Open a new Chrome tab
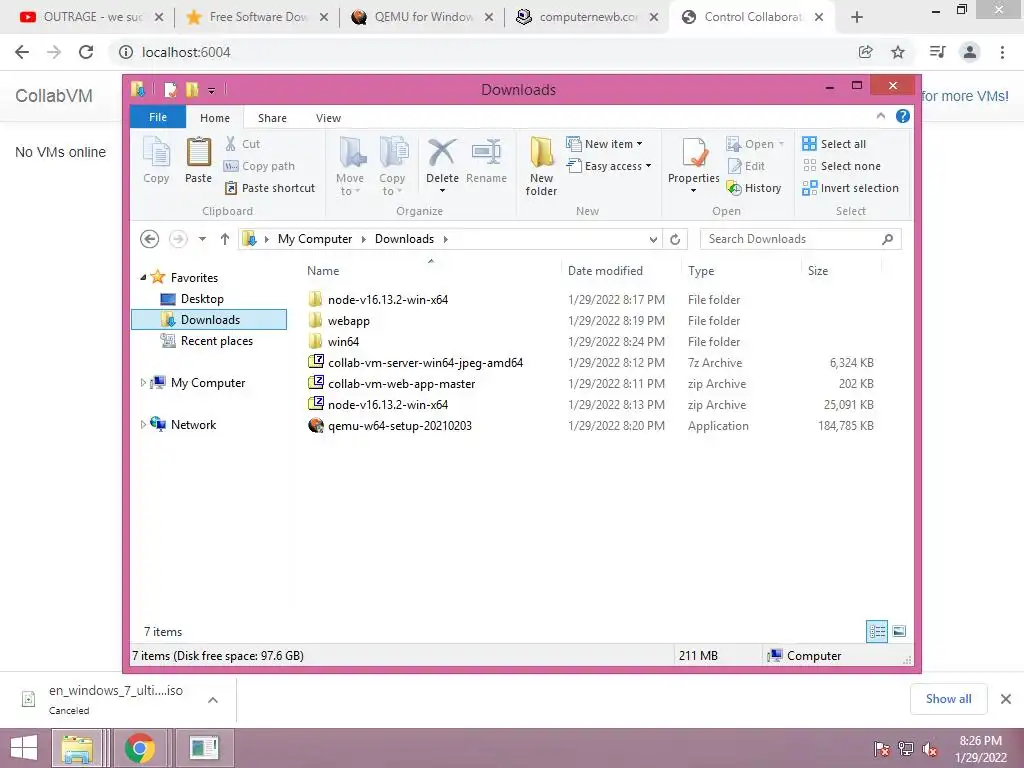 [x=857, y=17]
